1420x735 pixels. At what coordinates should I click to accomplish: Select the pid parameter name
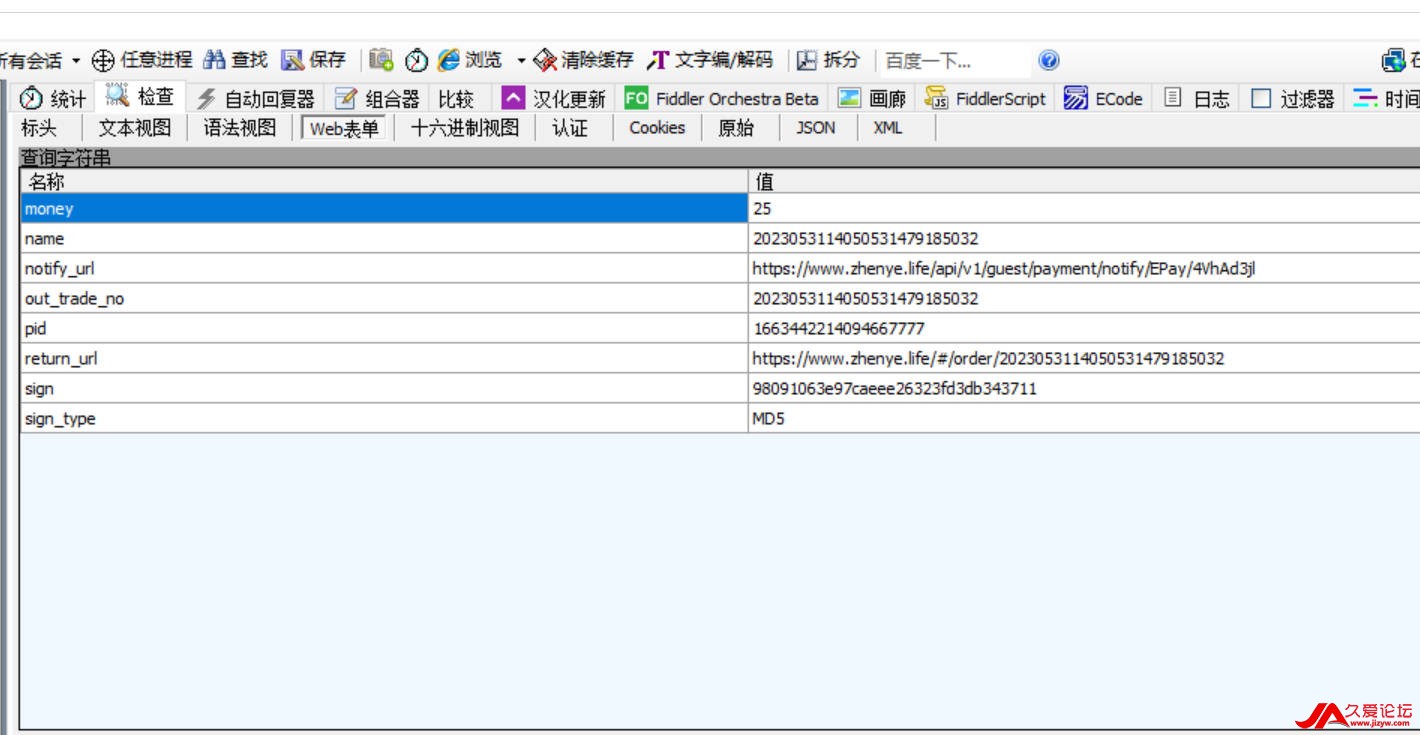pos(384,328)
